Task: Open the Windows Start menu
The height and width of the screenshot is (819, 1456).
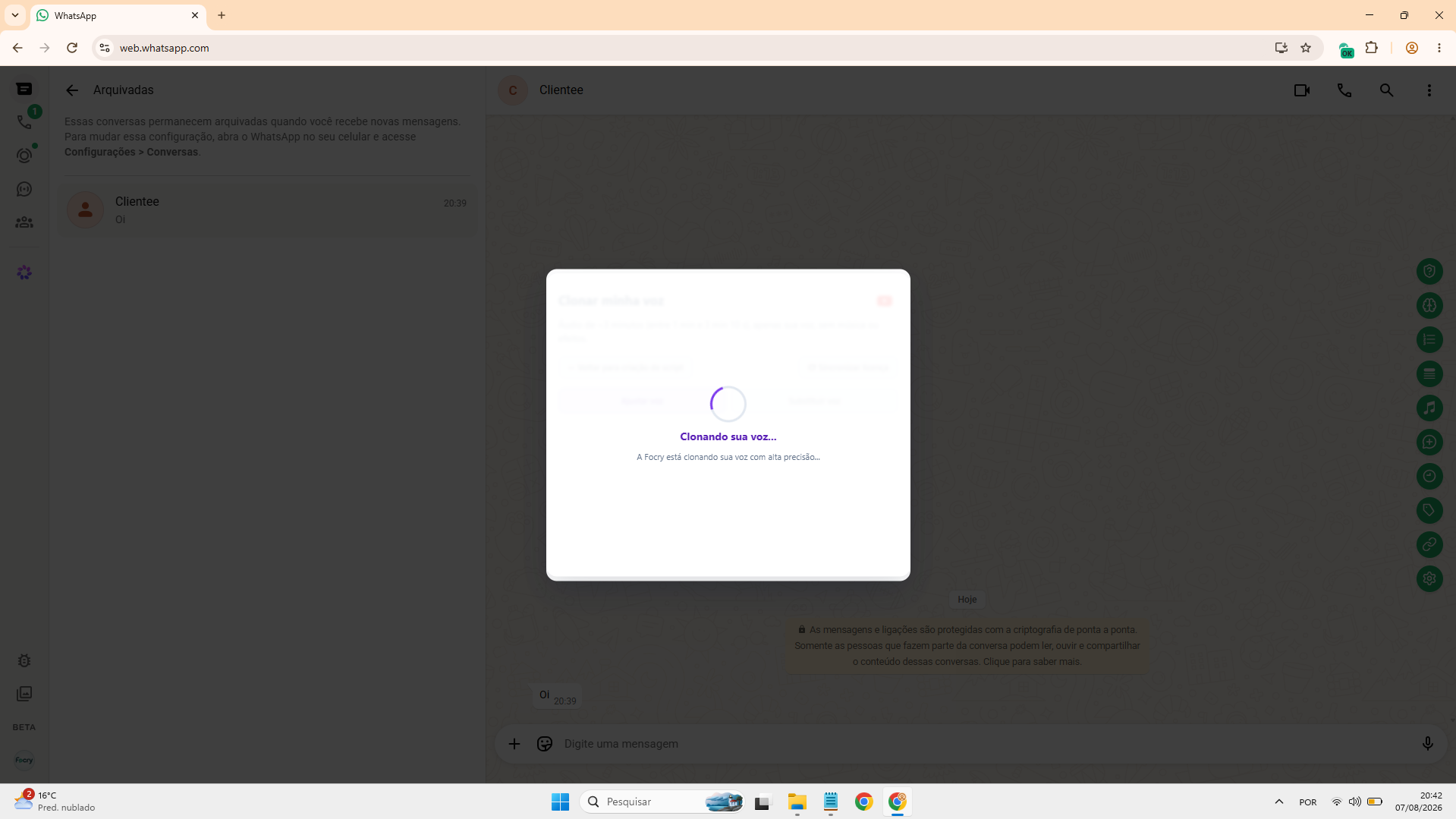Action: coord(561,802)
